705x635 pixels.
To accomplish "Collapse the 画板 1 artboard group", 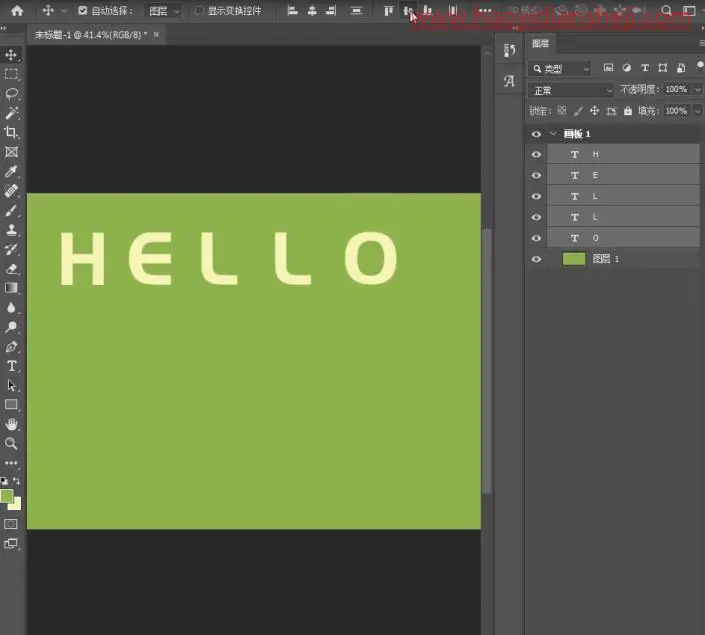I will 553,134.
